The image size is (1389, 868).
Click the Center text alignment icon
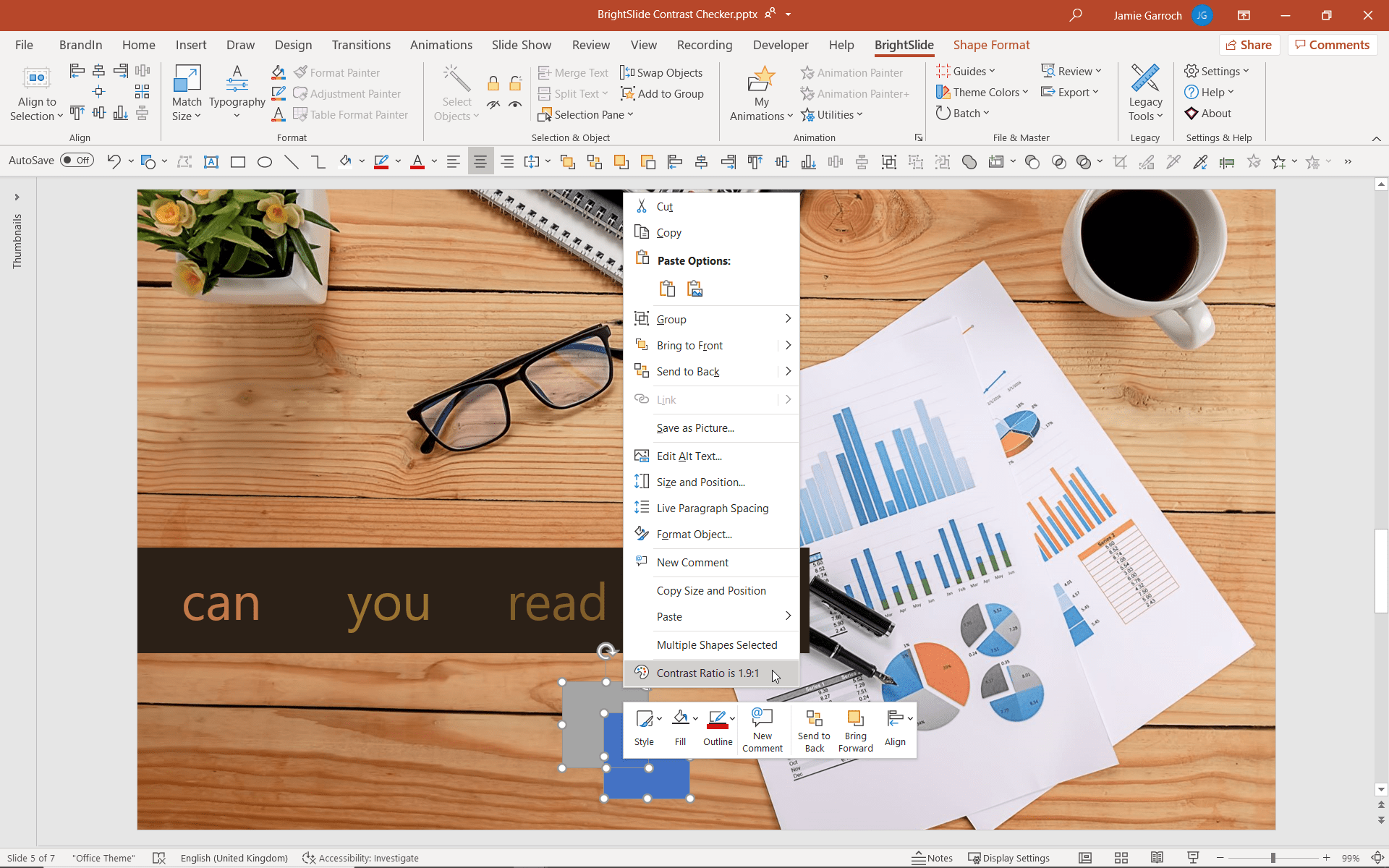(x=480, y=161)
